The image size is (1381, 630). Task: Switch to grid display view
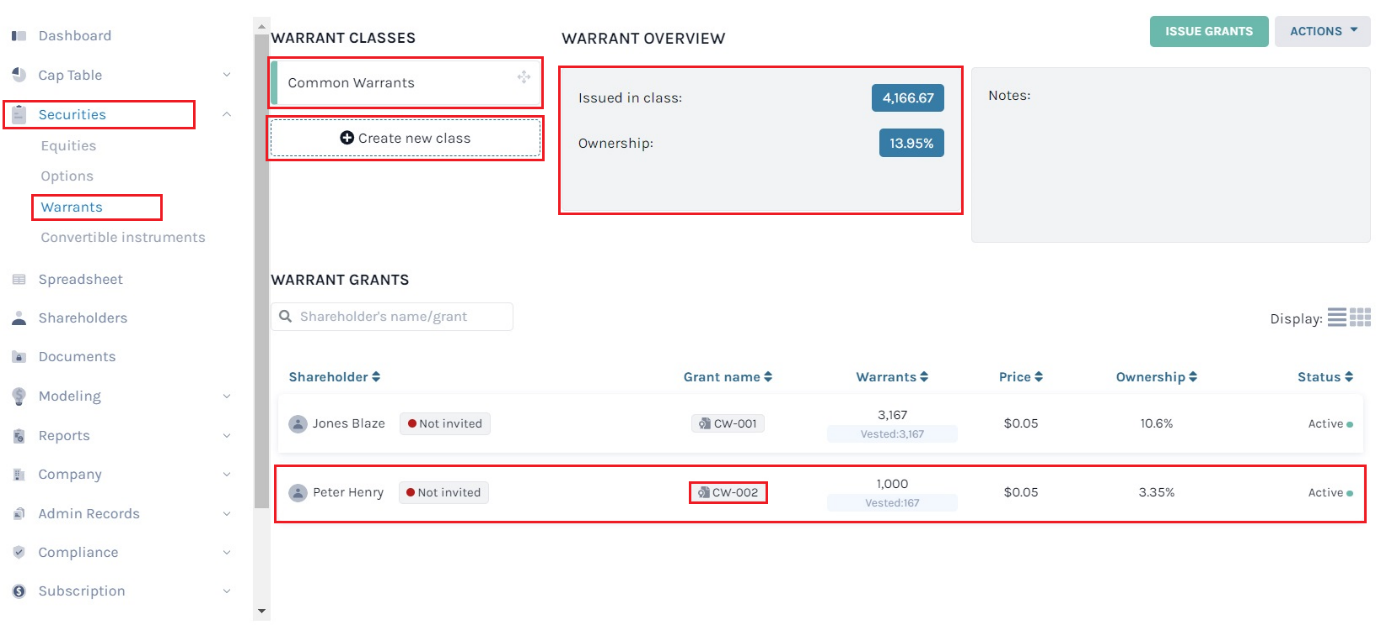click(1360, 317)
